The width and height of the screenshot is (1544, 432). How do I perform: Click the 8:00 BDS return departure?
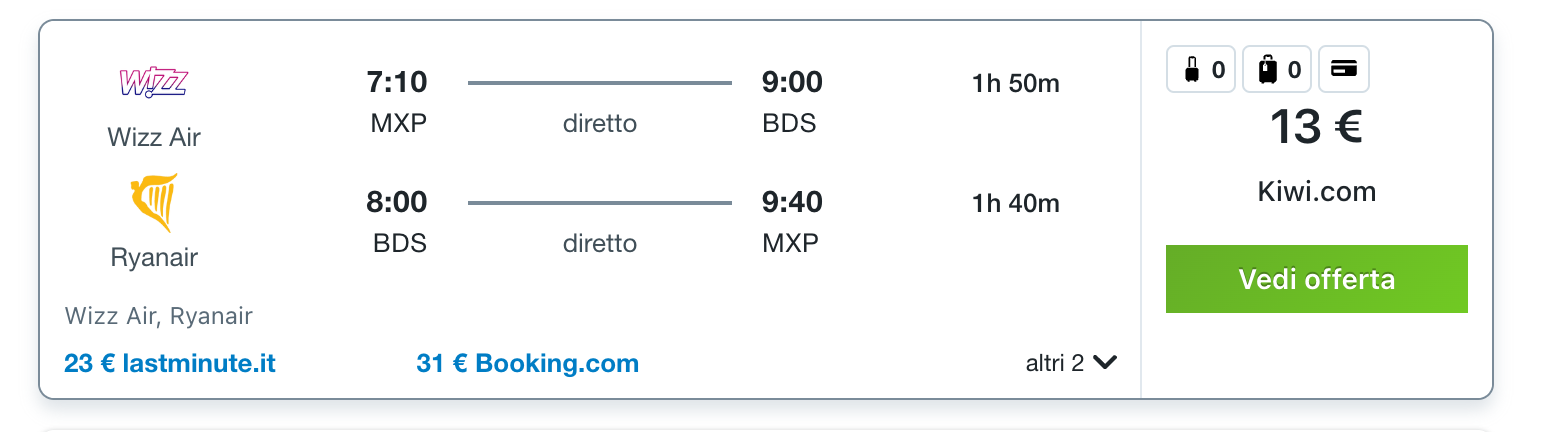[x=398, y=222]
